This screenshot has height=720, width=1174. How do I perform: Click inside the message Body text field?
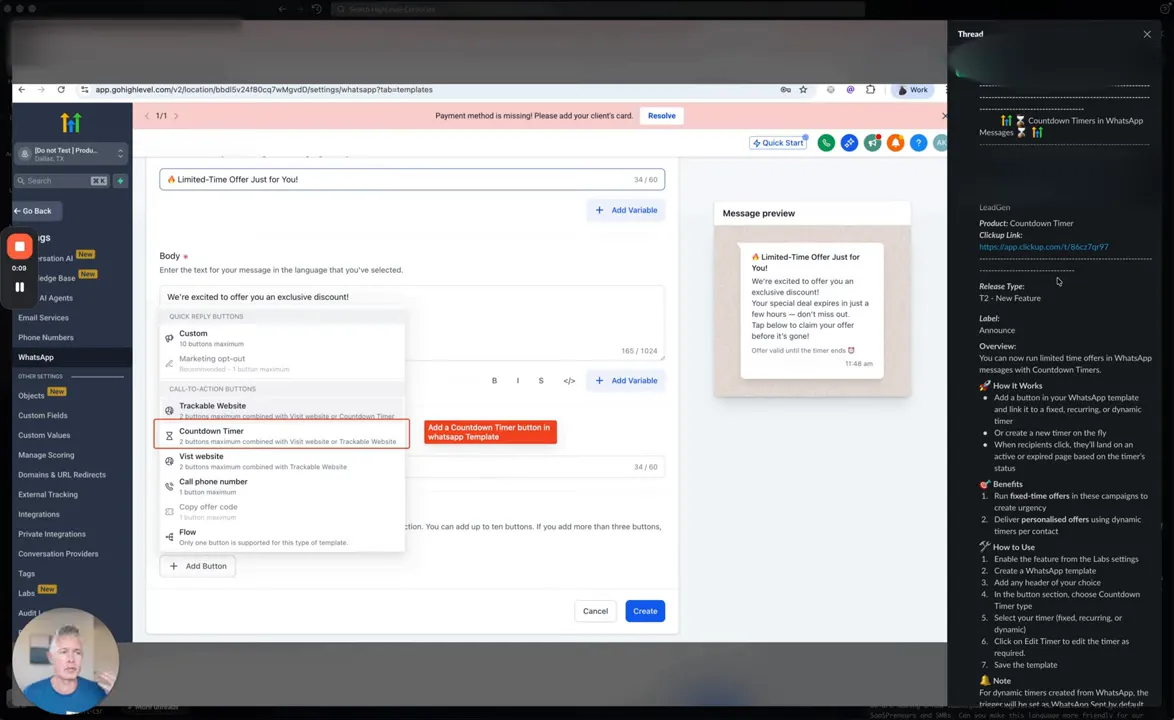pos(412,323)
